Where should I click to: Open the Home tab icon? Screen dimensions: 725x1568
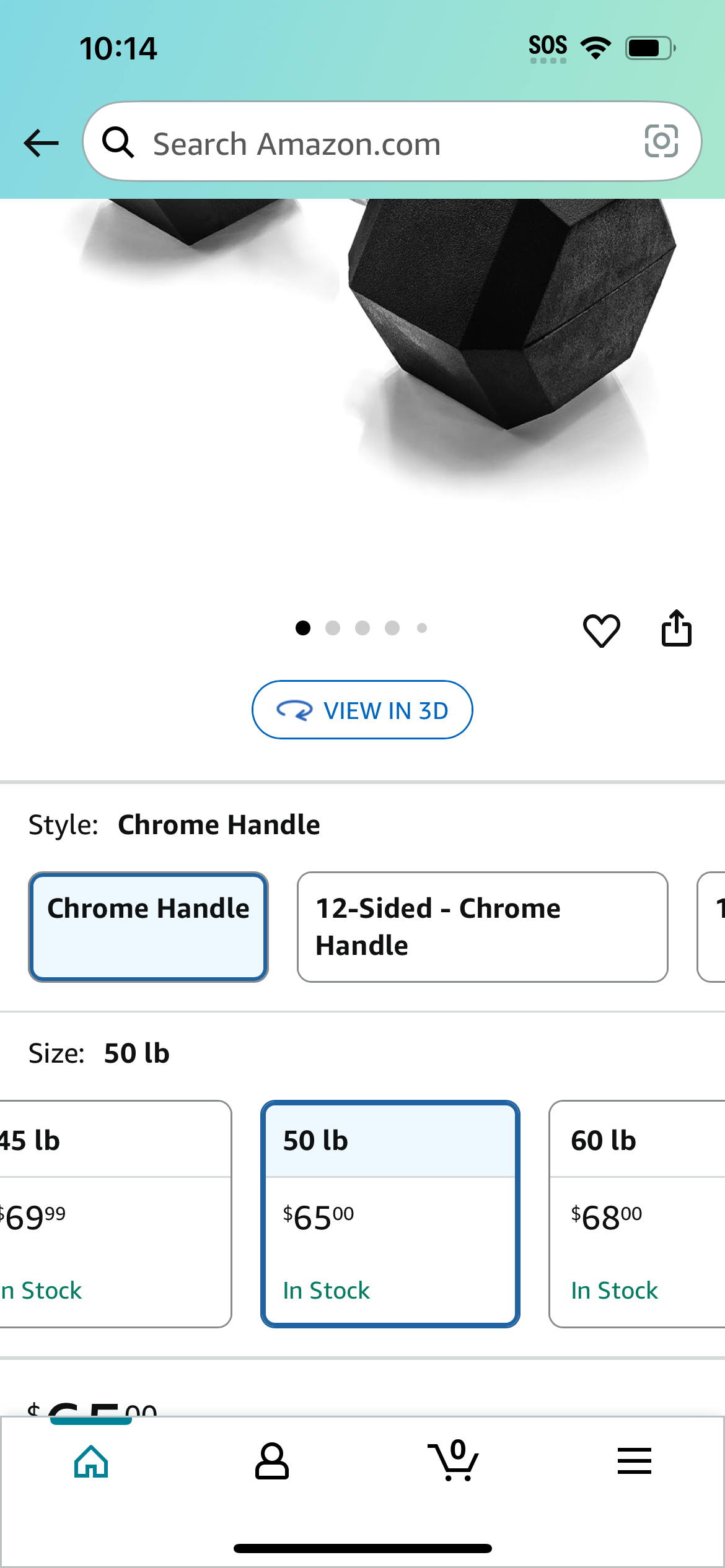(x=91, y=1461)
